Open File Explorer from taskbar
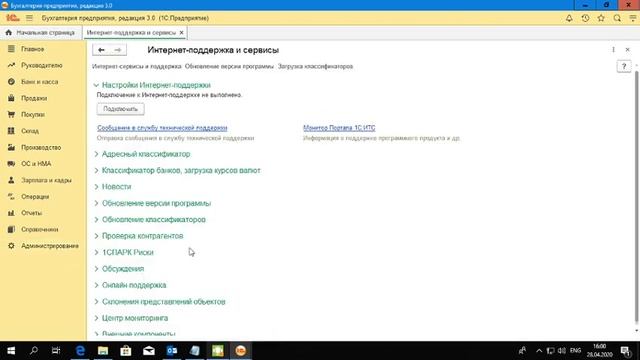 (x=103, y=351)
